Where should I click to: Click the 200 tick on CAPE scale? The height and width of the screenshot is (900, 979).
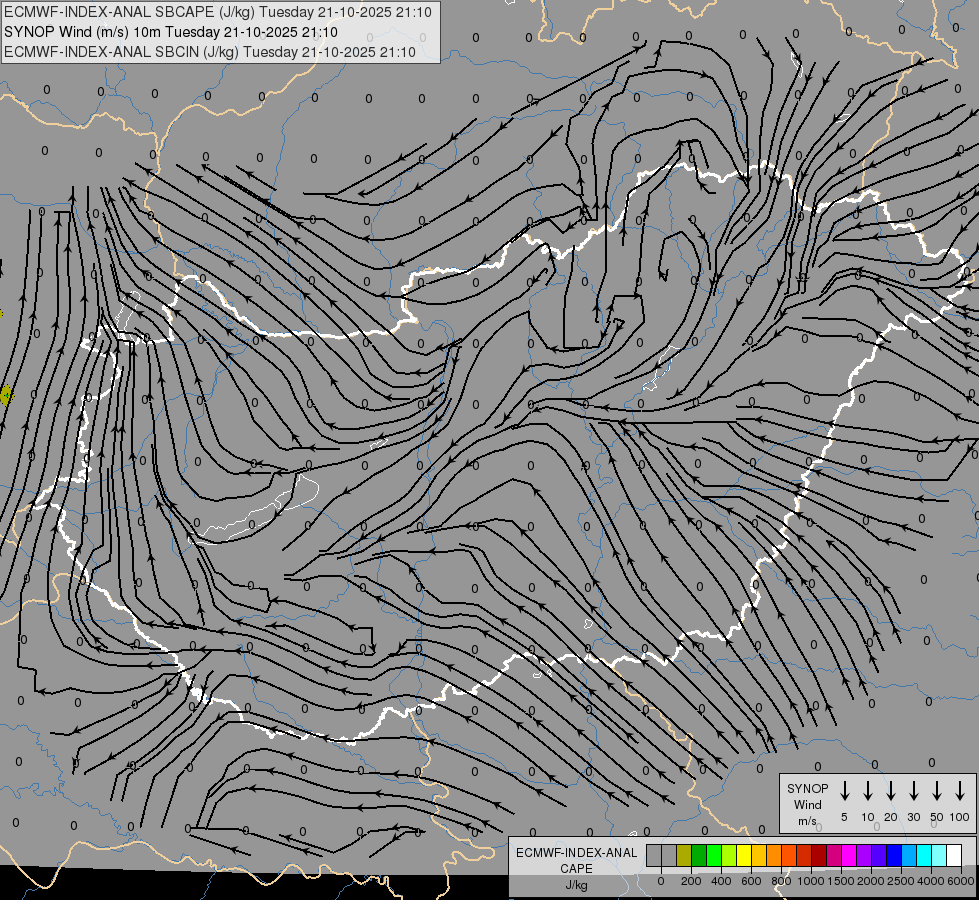(x=691, y=881)
